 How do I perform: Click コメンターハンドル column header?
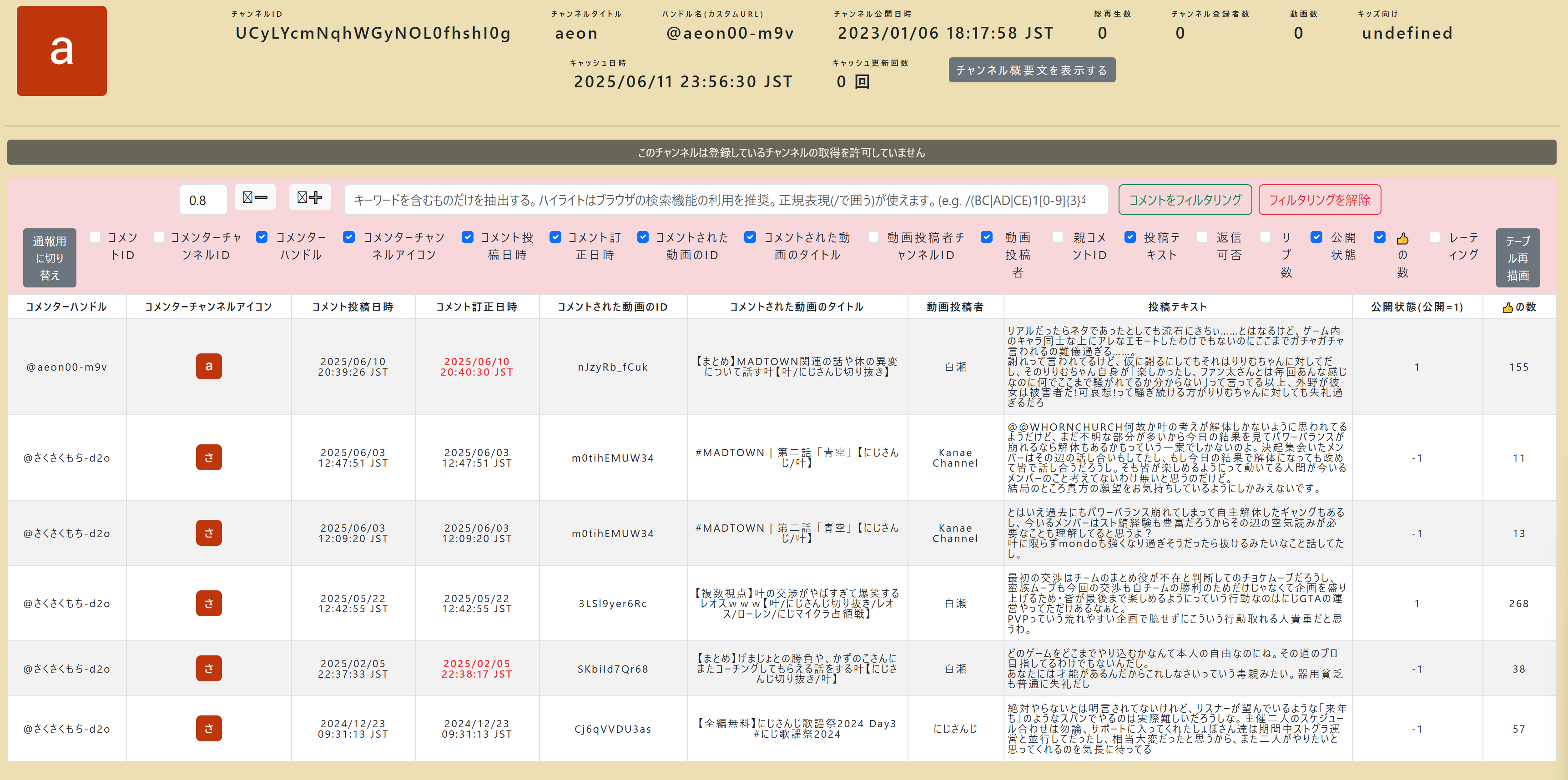66,307
